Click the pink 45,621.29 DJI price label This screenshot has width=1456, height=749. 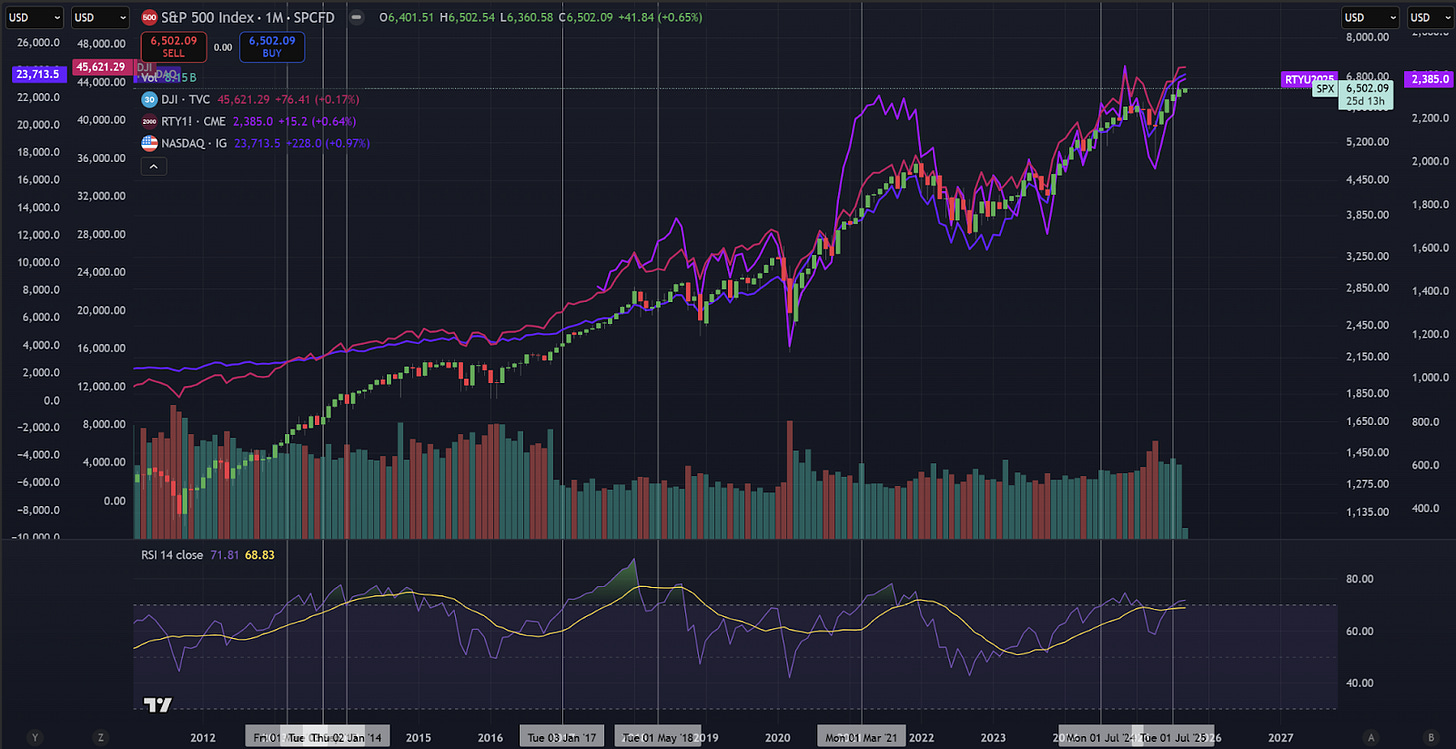[x=101, y=66]
